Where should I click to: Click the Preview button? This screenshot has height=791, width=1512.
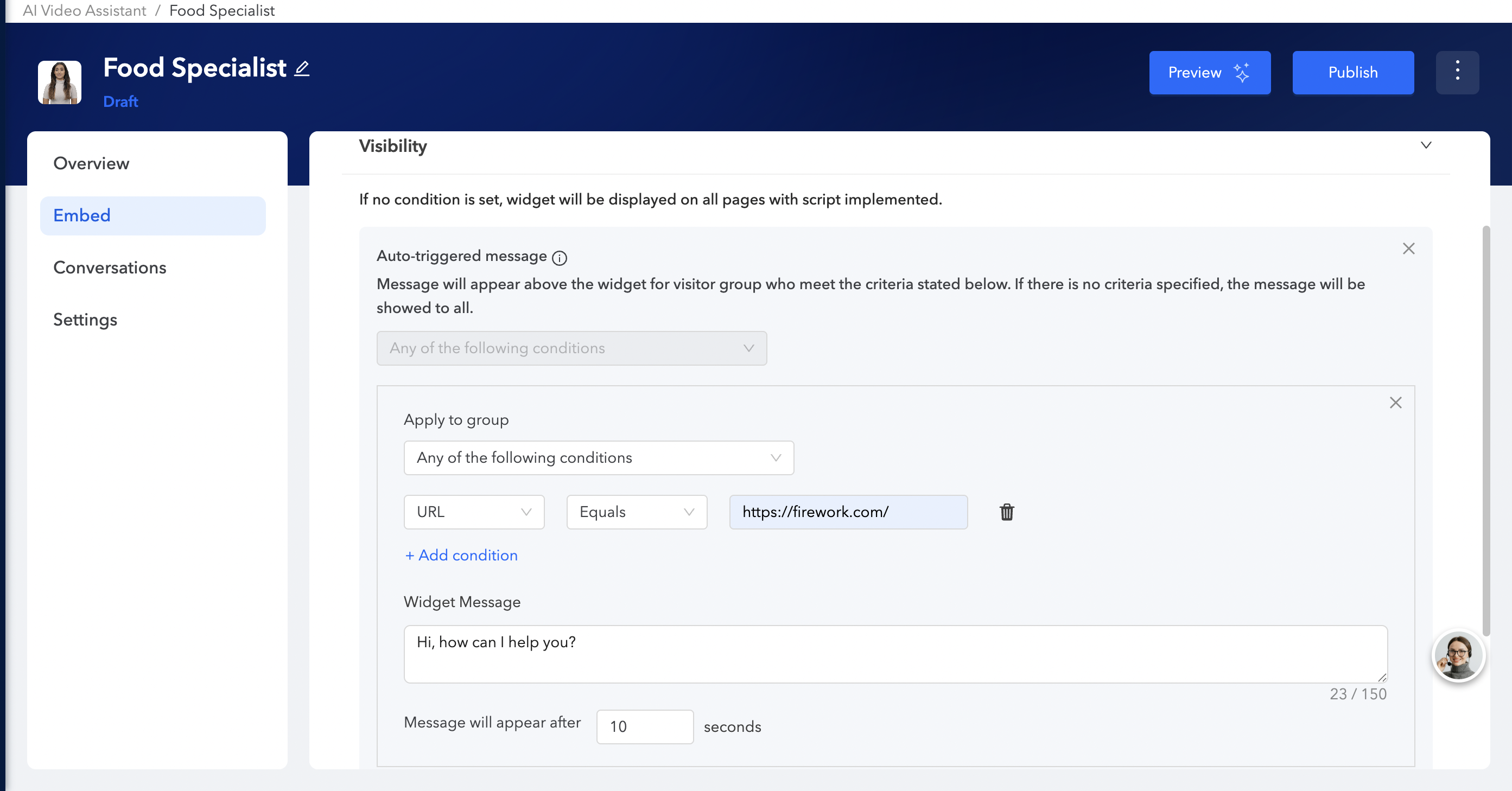pyautogui.click(x=1209, y=72)
